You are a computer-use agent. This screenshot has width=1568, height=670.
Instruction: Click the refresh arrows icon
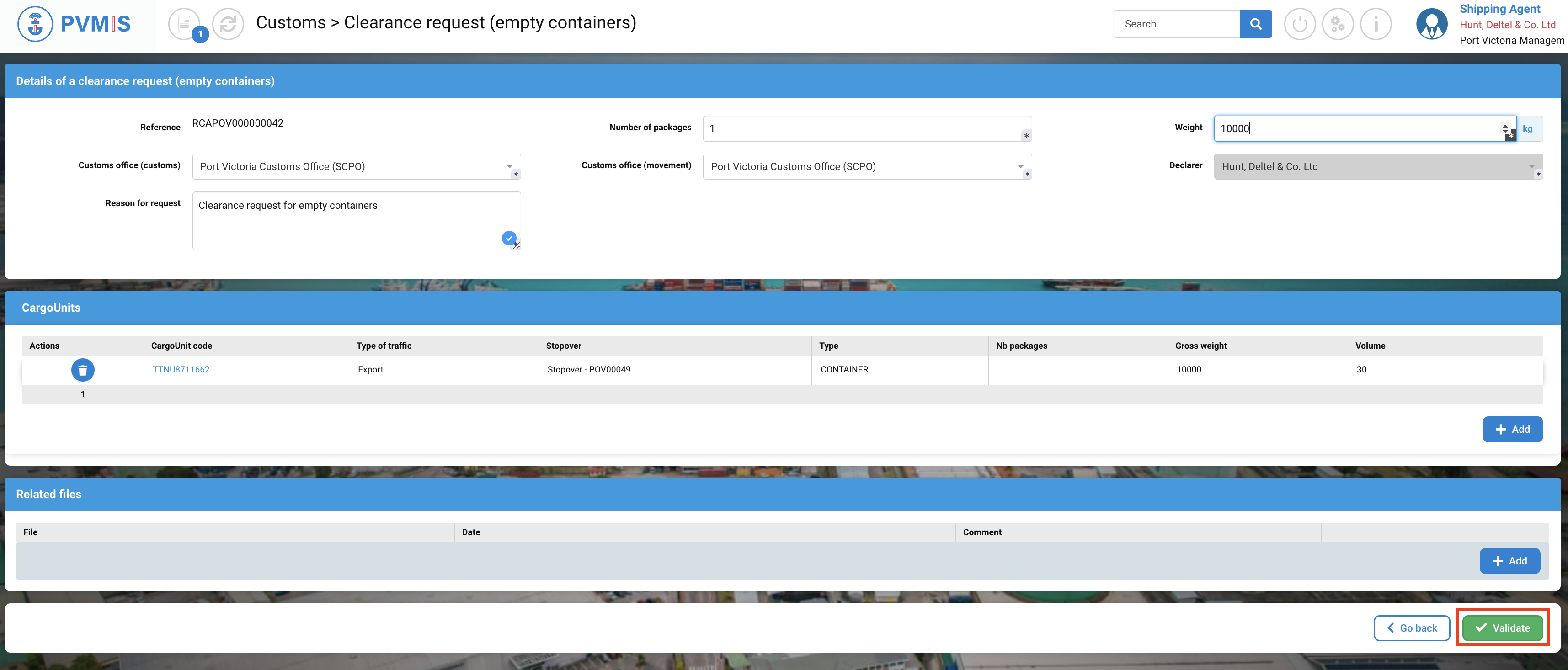tap(228, 24)
